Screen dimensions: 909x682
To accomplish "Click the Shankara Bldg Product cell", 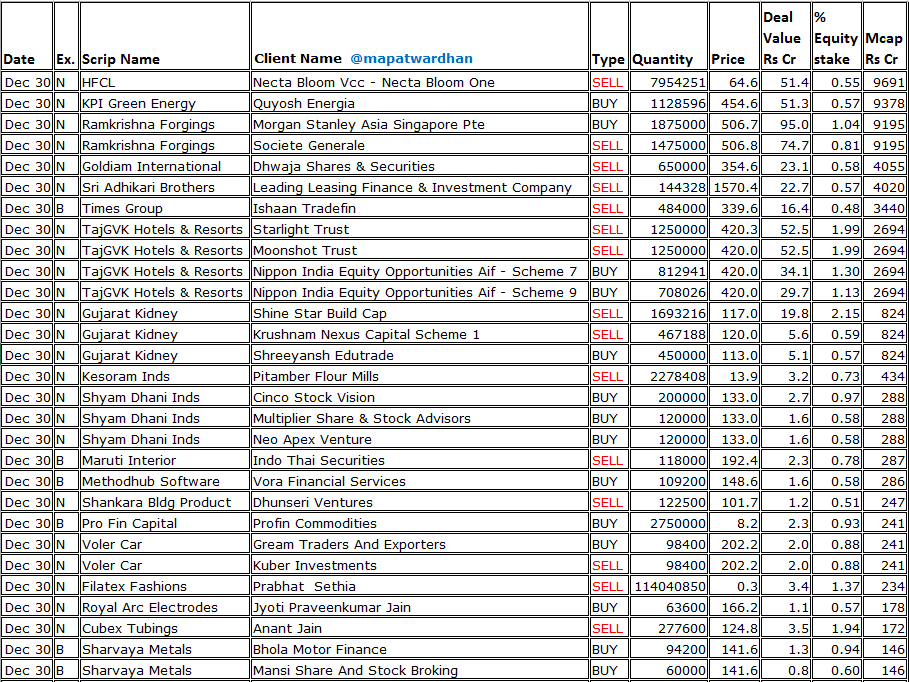I will tap(165, 502).
